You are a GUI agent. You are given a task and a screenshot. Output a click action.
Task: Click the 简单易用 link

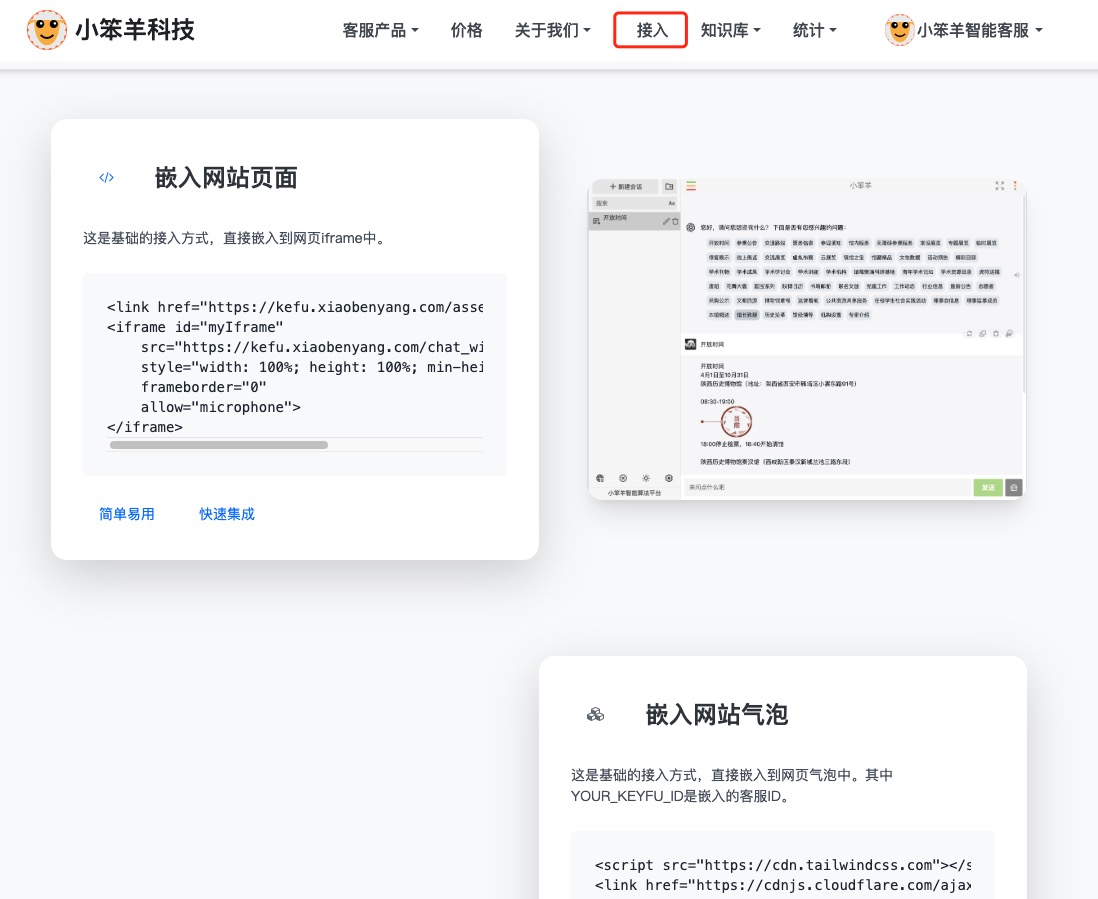click(127, 514)
